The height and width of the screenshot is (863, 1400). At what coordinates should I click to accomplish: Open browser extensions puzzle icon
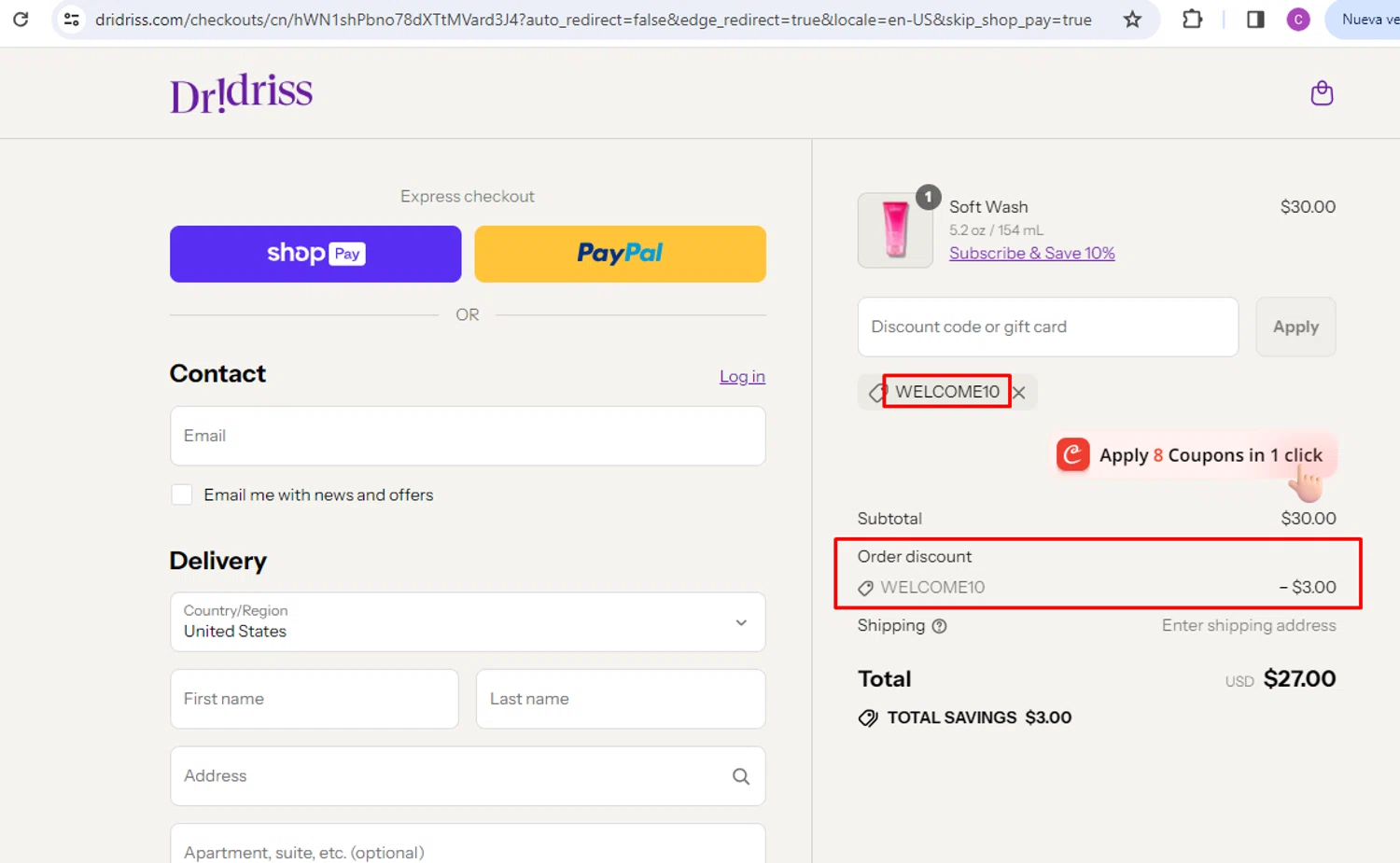(1192, 19)
